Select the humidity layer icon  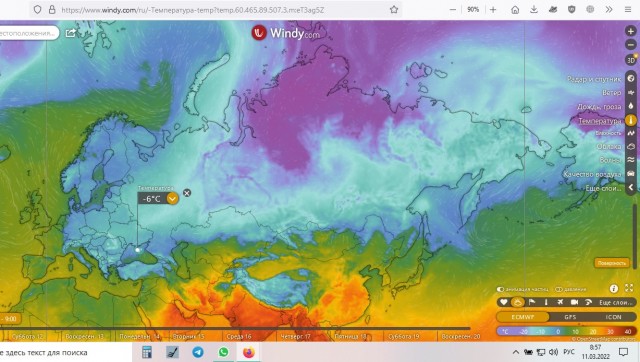[631, 133]
